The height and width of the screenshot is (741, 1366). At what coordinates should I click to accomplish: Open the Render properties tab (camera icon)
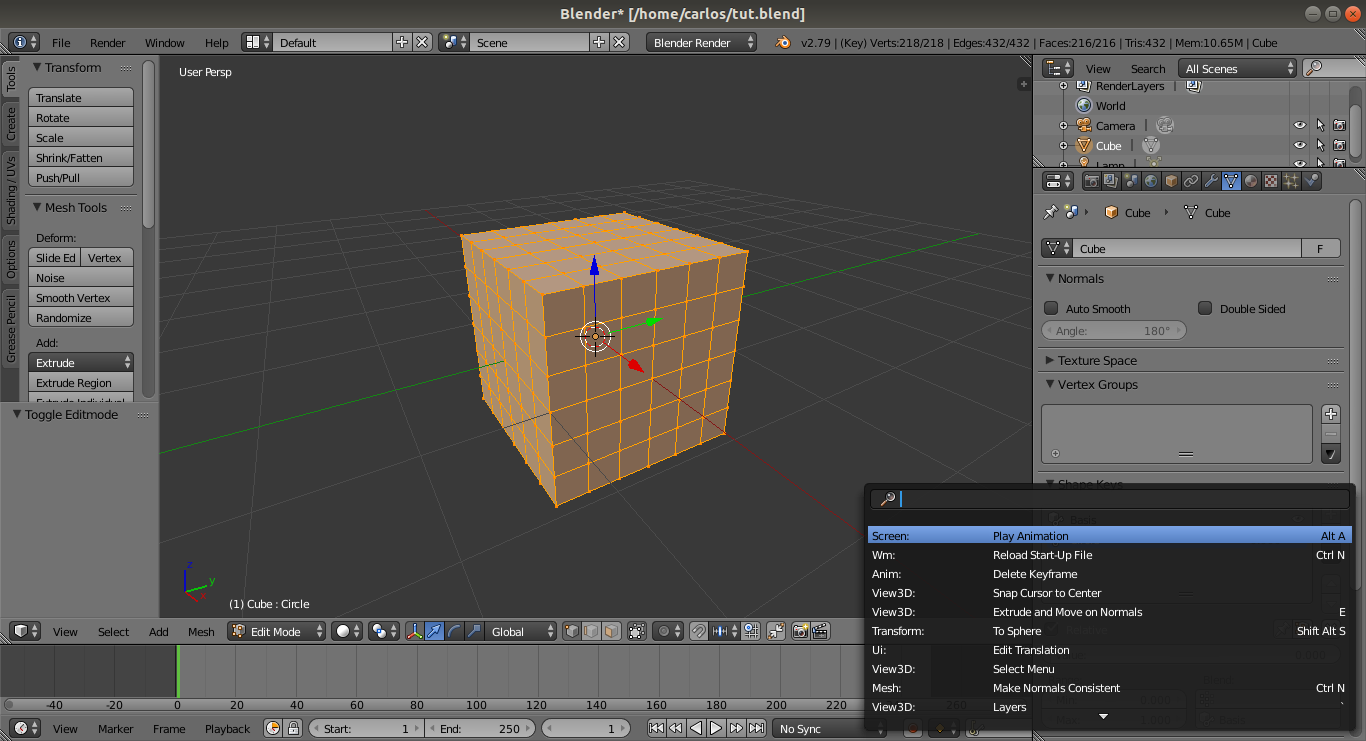1091,181
